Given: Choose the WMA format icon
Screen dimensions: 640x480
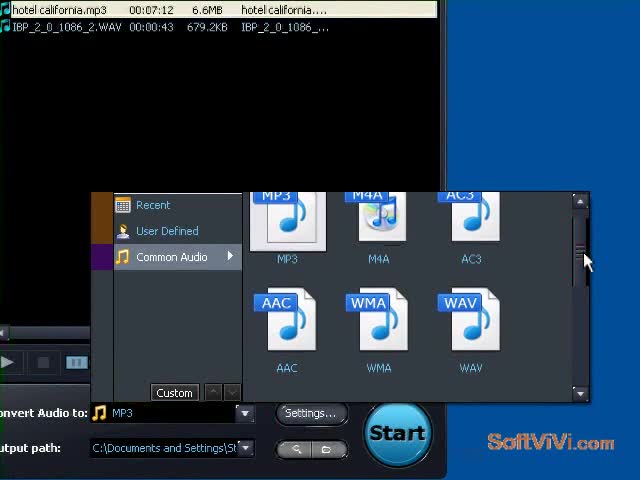Looking at the screenshot, I should click(378, 320).
